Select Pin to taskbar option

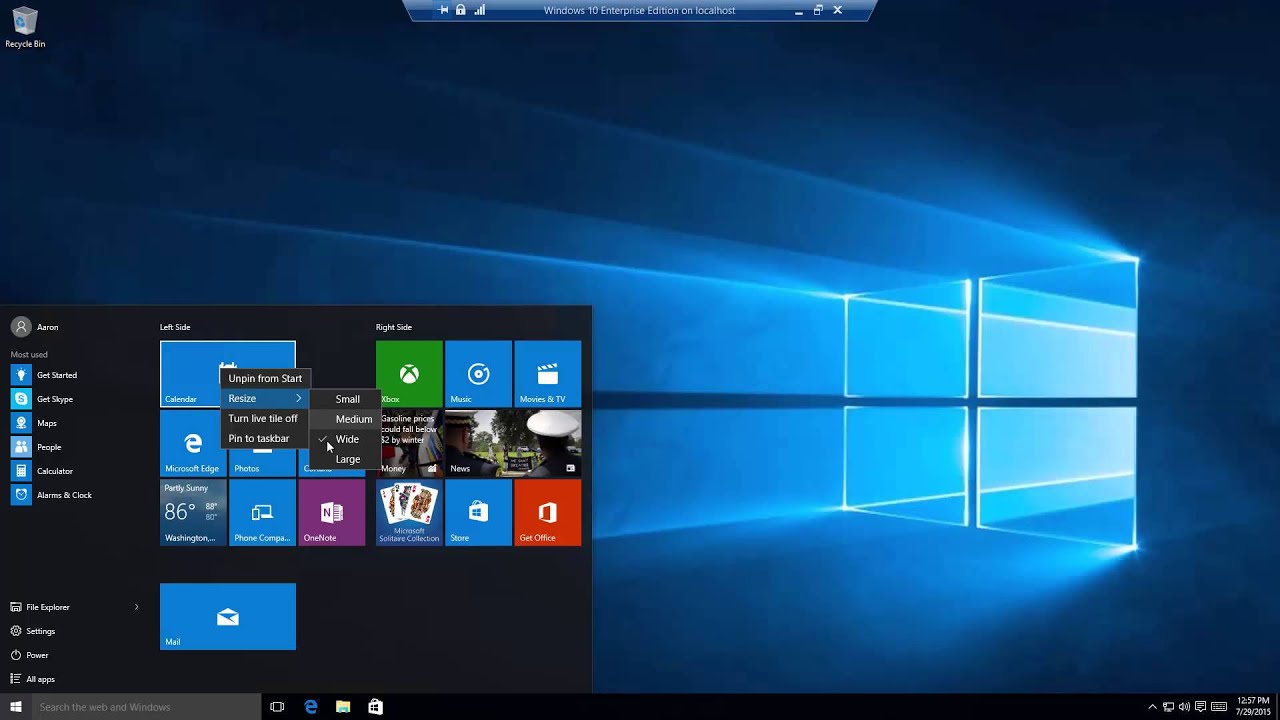[x=265, y=438]
